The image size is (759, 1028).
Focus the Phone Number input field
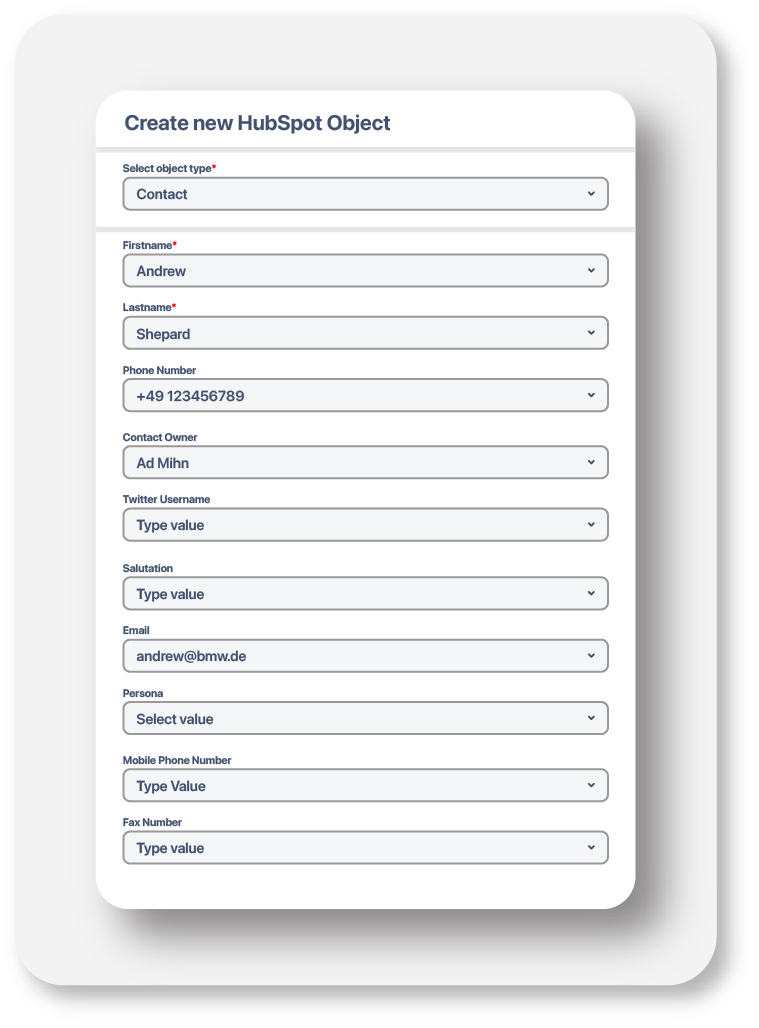365,396
